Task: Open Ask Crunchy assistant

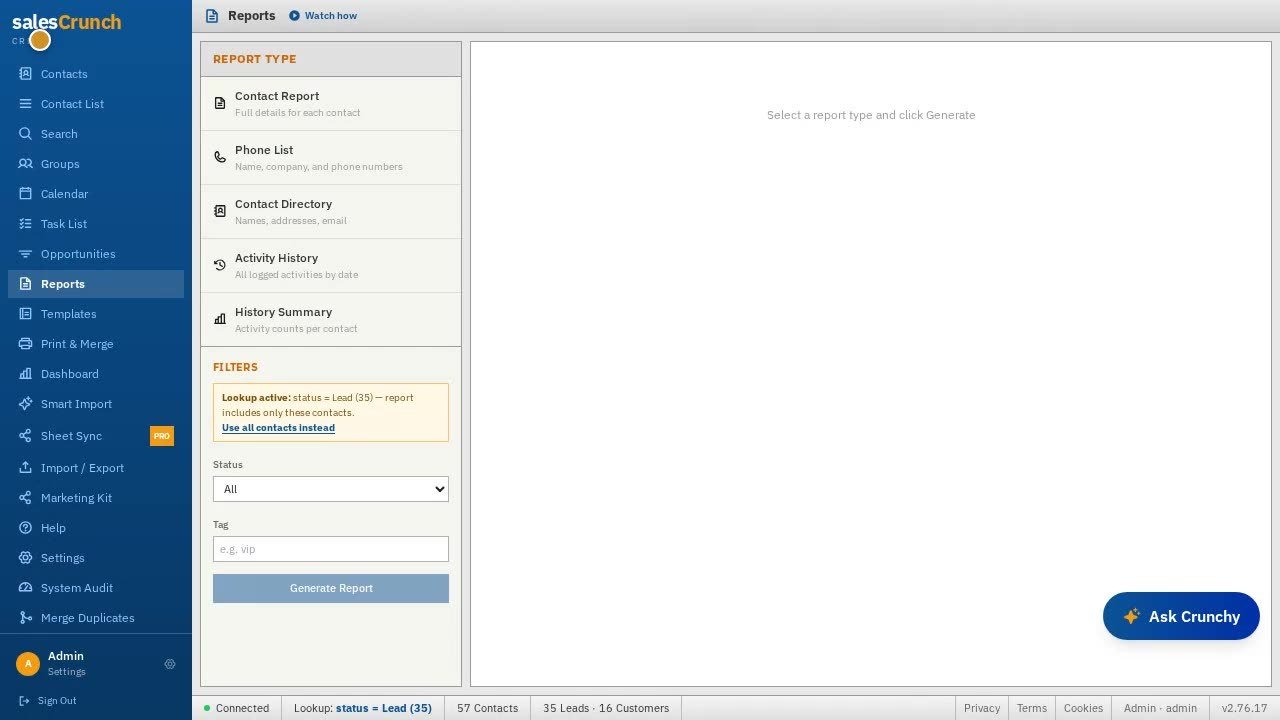Action: [1181, 616]
